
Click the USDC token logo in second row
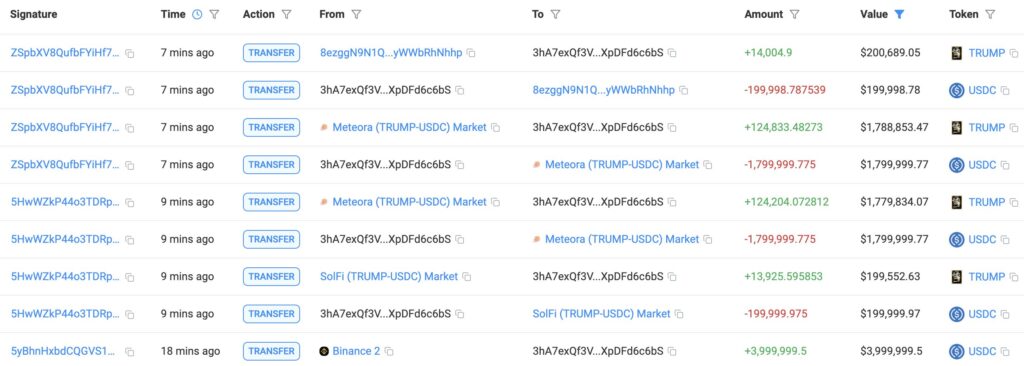click(957, 90)
